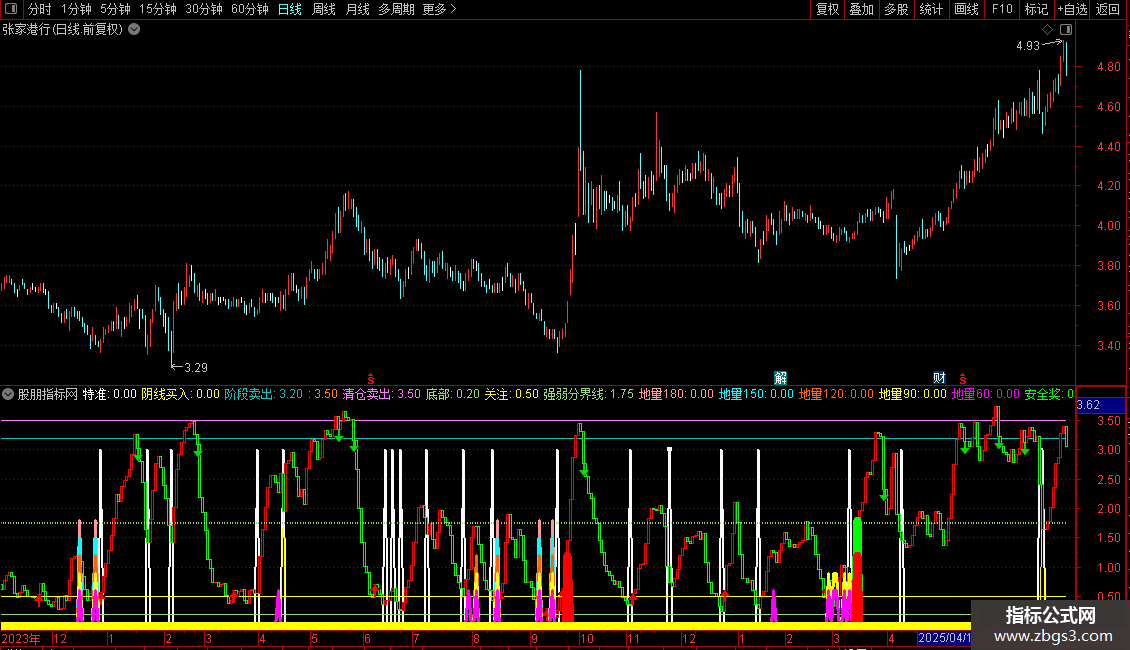Click the 解 info marker on chart
Image resolution: width=1130 pixels, height=650 pixels.
point(780,378)
